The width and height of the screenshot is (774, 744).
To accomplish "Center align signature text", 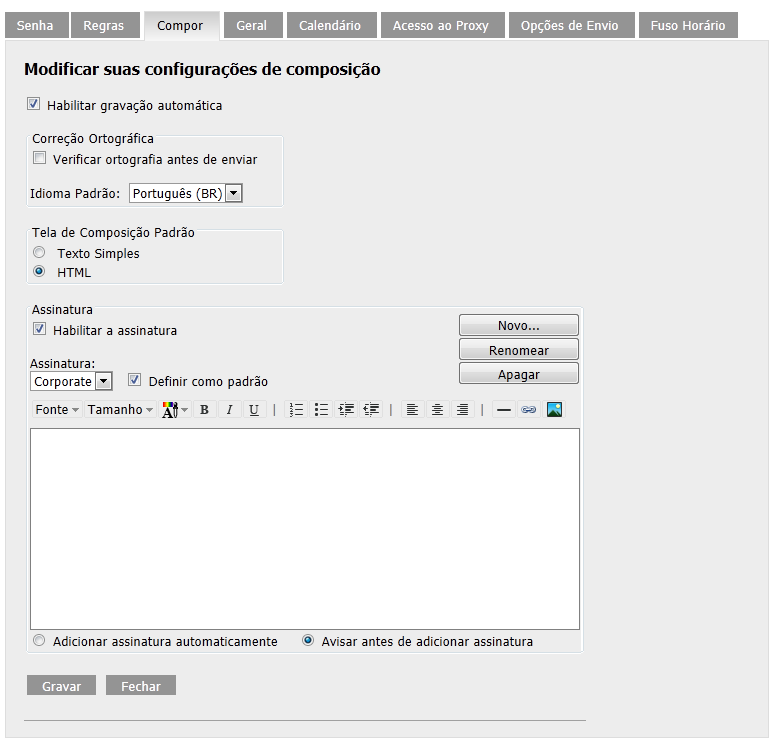I will tap(437, 410).
